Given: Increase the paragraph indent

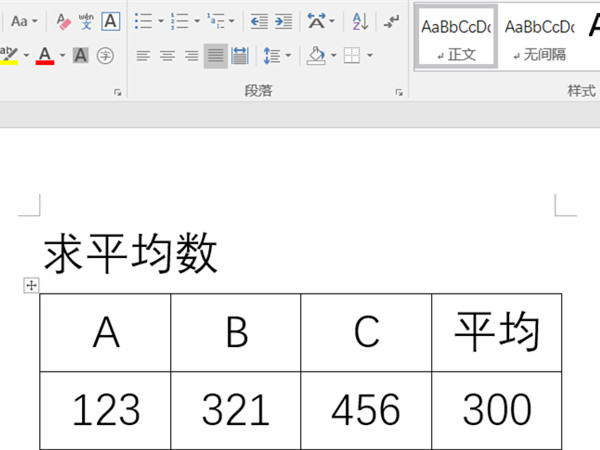Looking at the screenshot, I should (284, 21).
